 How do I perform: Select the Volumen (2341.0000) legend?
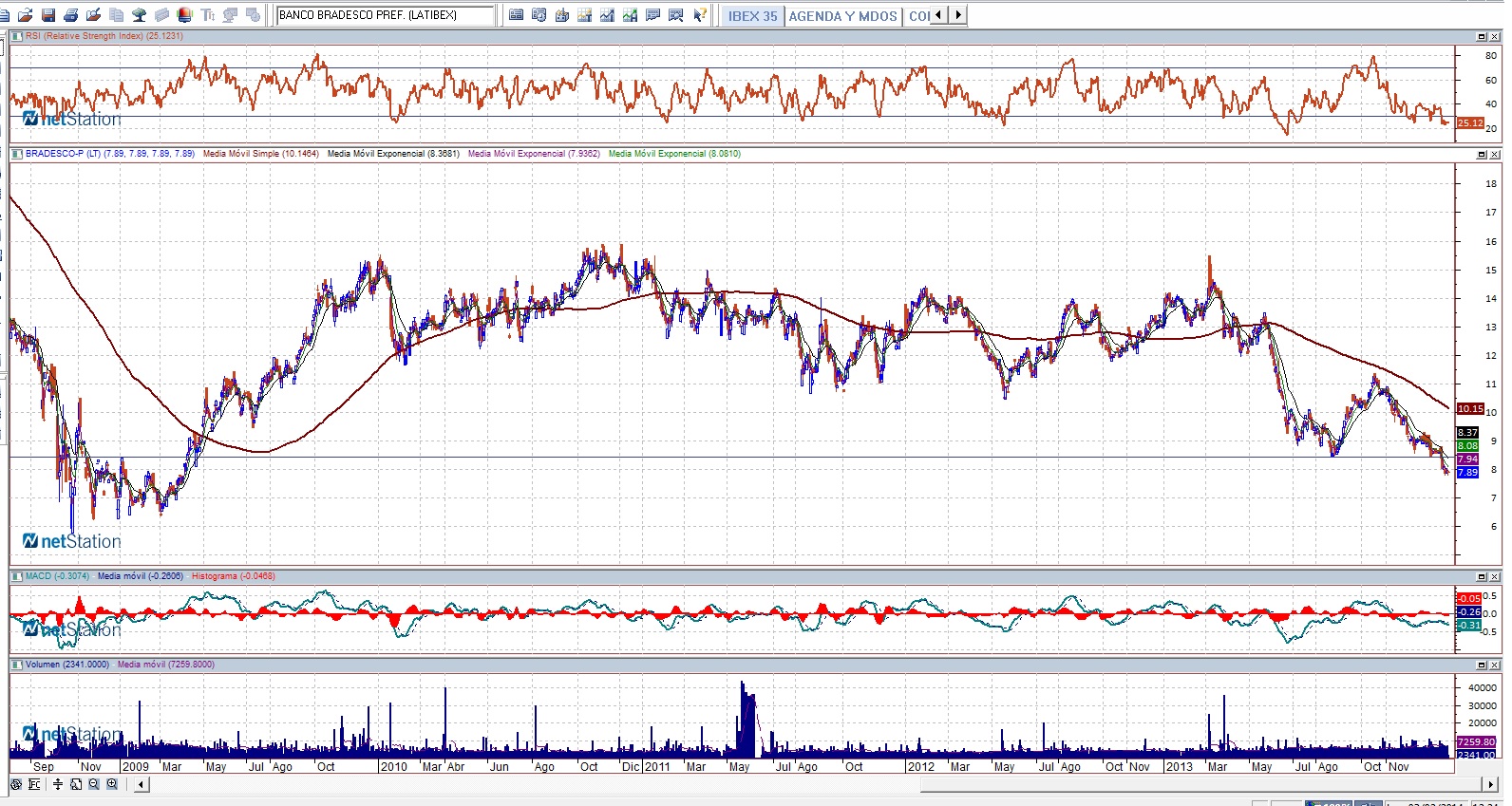pos(67,665)
